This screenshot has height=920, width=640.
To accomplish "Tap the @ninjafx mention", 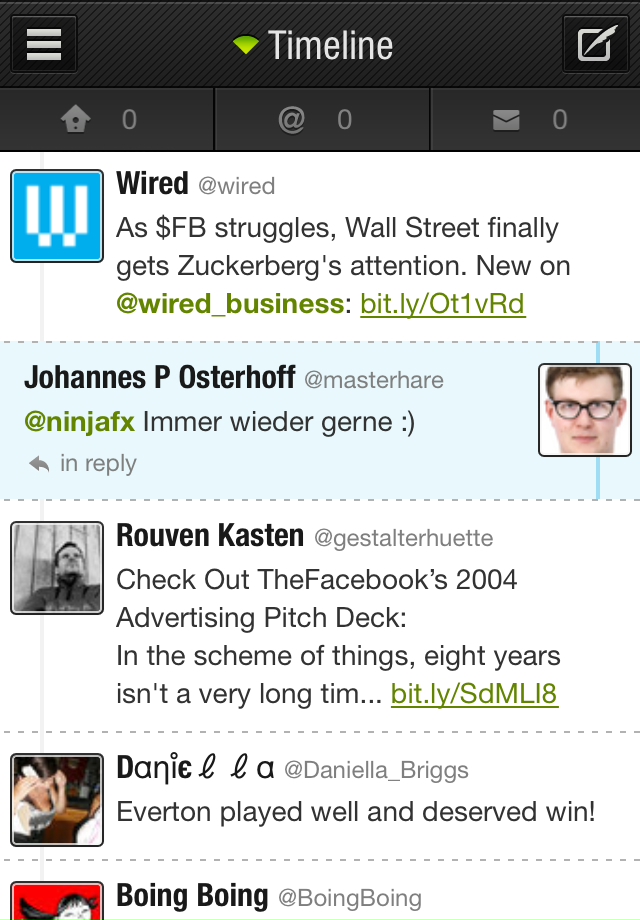I will [79, 422].
